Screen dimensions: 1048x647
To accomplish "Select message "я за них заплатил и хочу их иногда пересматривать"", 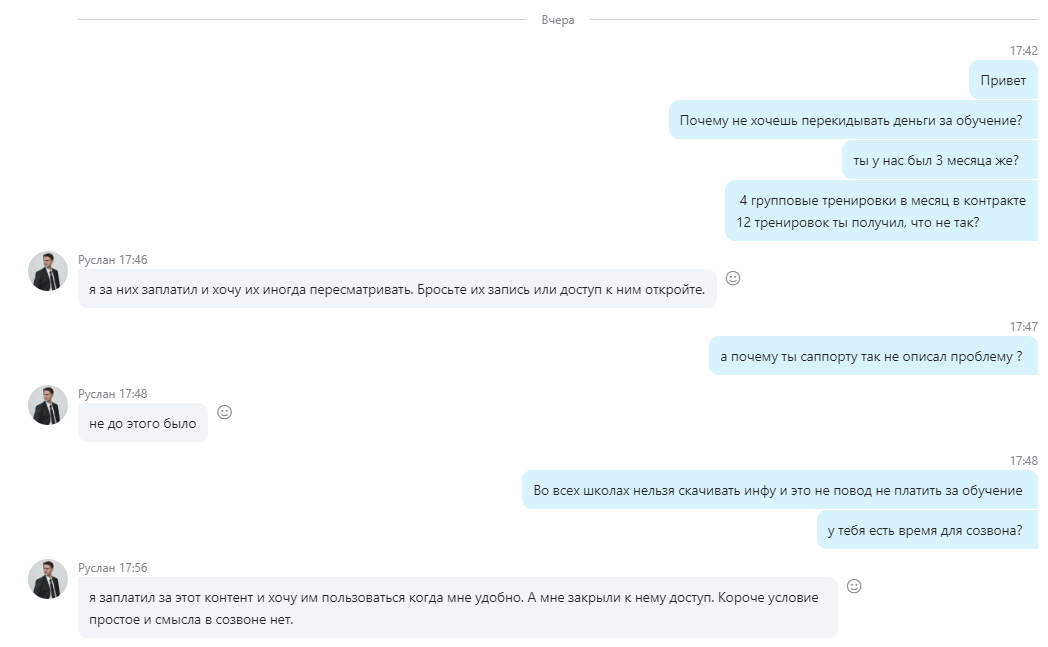I will point(397,289).
